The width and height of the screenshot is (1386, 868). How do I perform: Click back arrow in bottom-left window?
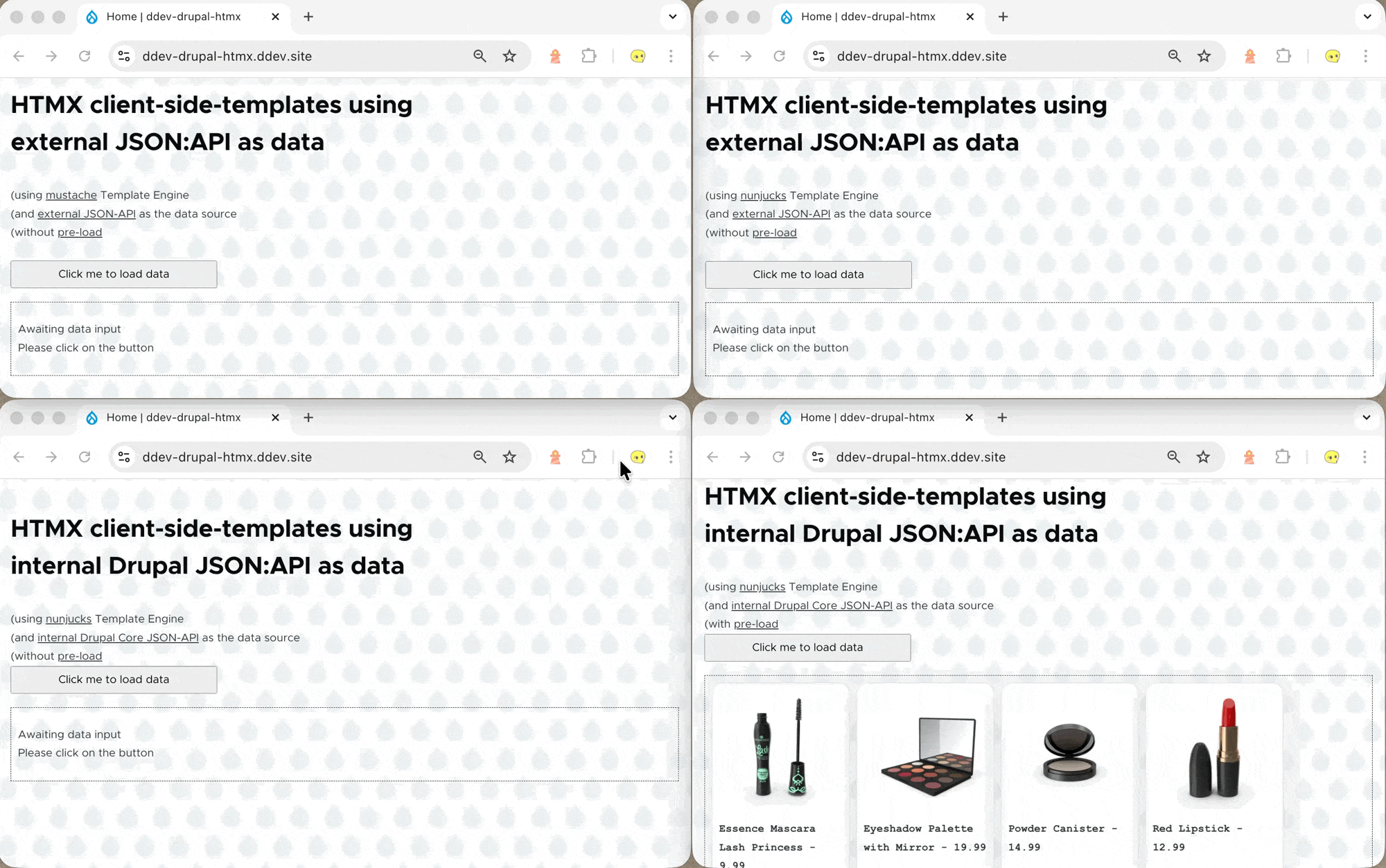point(19,457)
